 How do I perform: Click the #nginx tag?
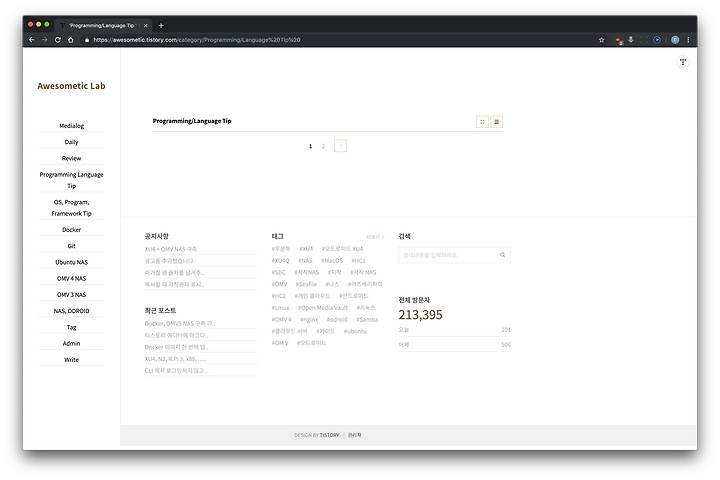[x=309, y=319]
